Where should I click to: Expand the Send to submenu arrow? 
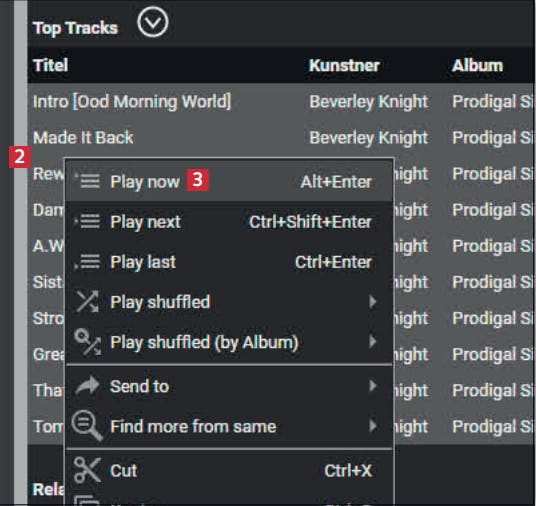pyautogui.click(x=373, y=386)
